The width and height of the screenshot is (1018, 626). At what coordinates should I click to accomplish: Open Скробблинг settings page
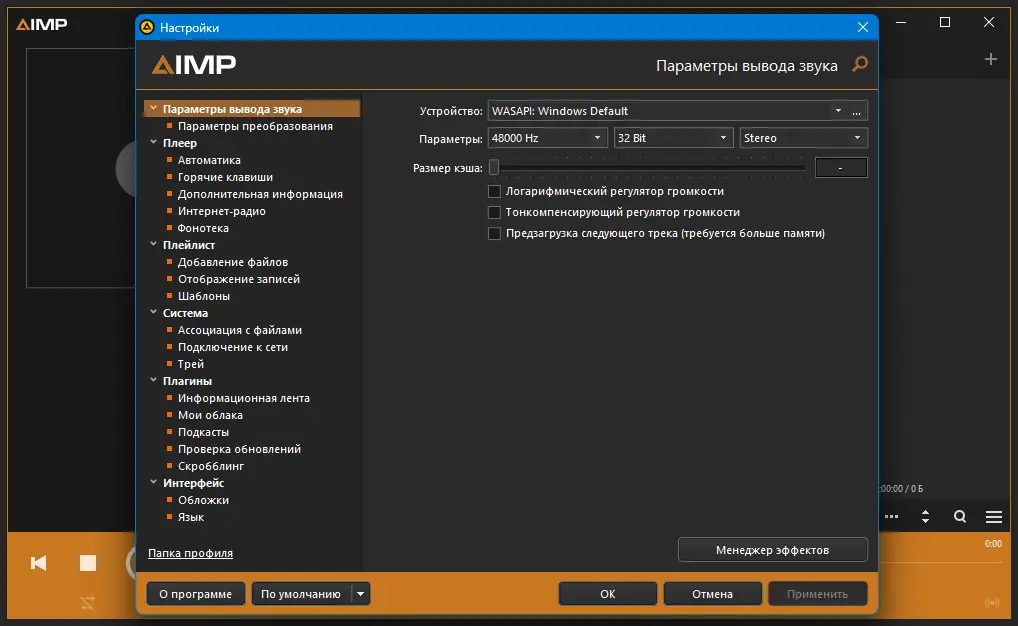point(211,466)
